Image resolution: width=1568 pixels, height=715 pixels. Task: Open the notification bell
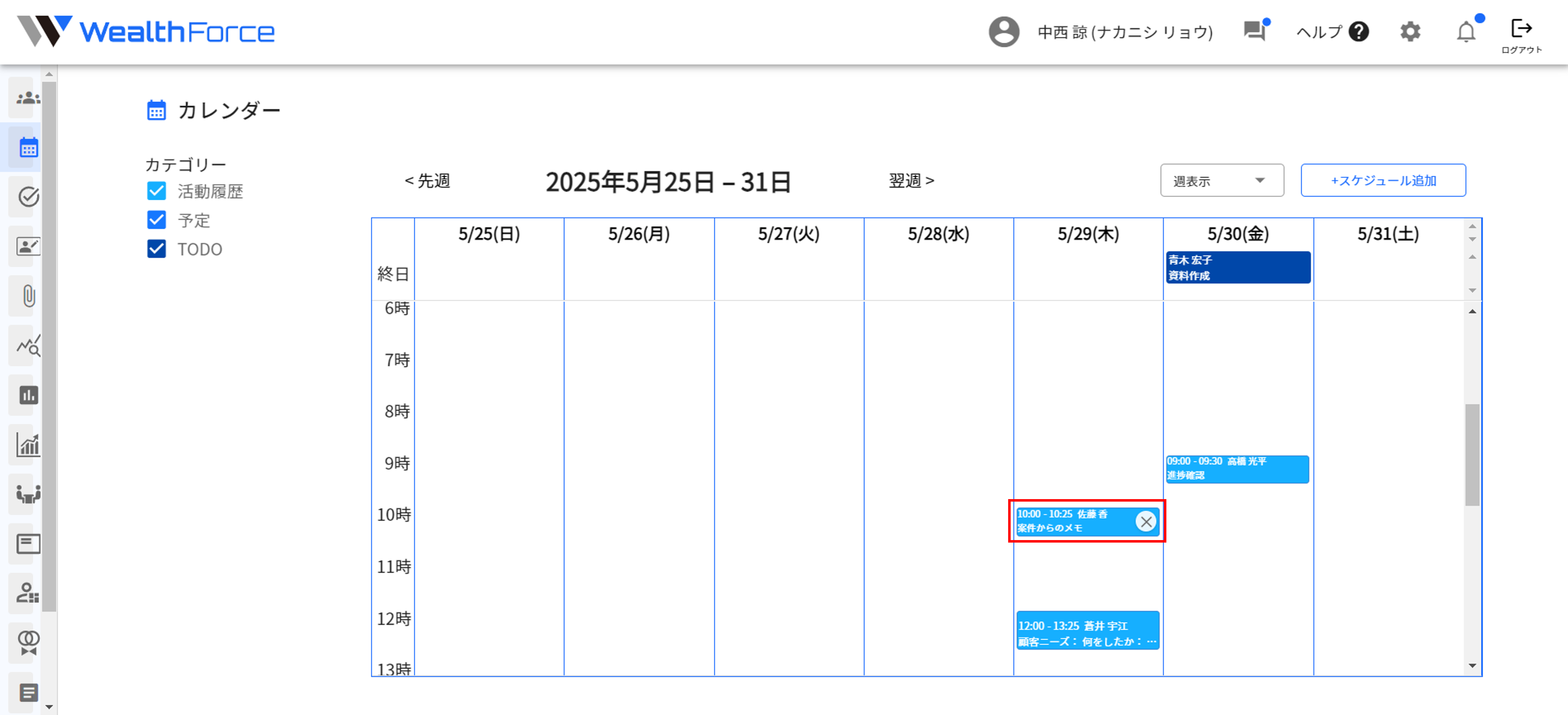click(1466, 32)
